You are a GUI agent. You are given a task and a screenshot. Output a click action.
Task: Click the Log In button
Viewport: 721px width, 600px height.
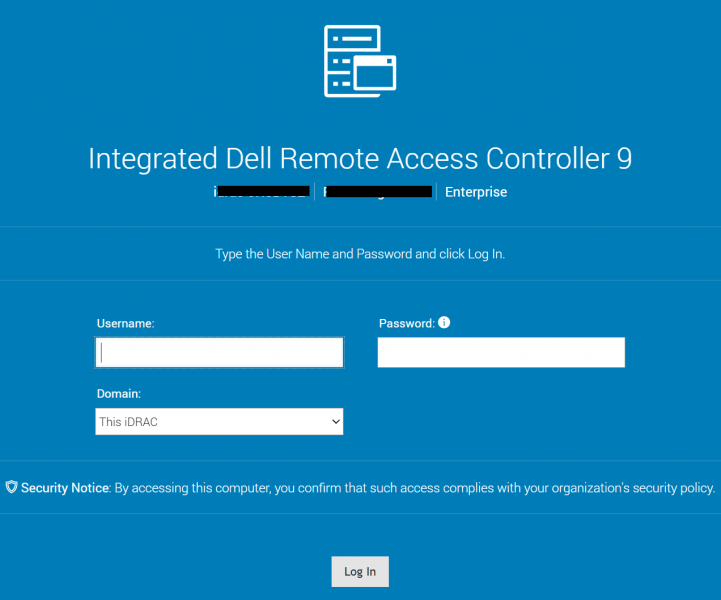360,571
